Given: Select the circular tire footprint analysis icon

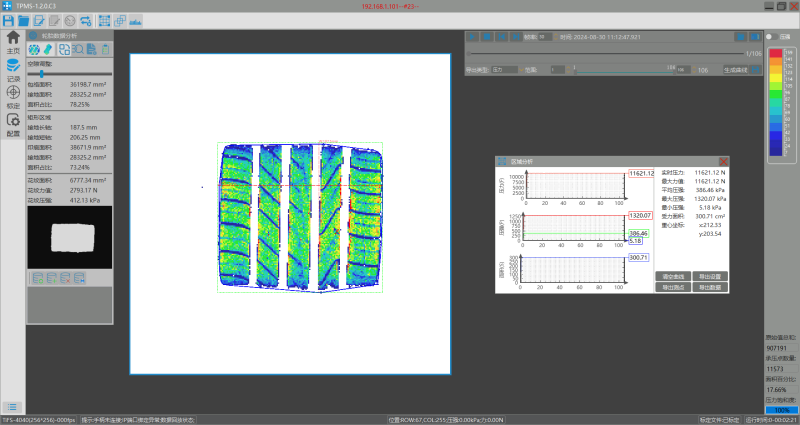Looking at the screenshot, I should pos(34,49).
